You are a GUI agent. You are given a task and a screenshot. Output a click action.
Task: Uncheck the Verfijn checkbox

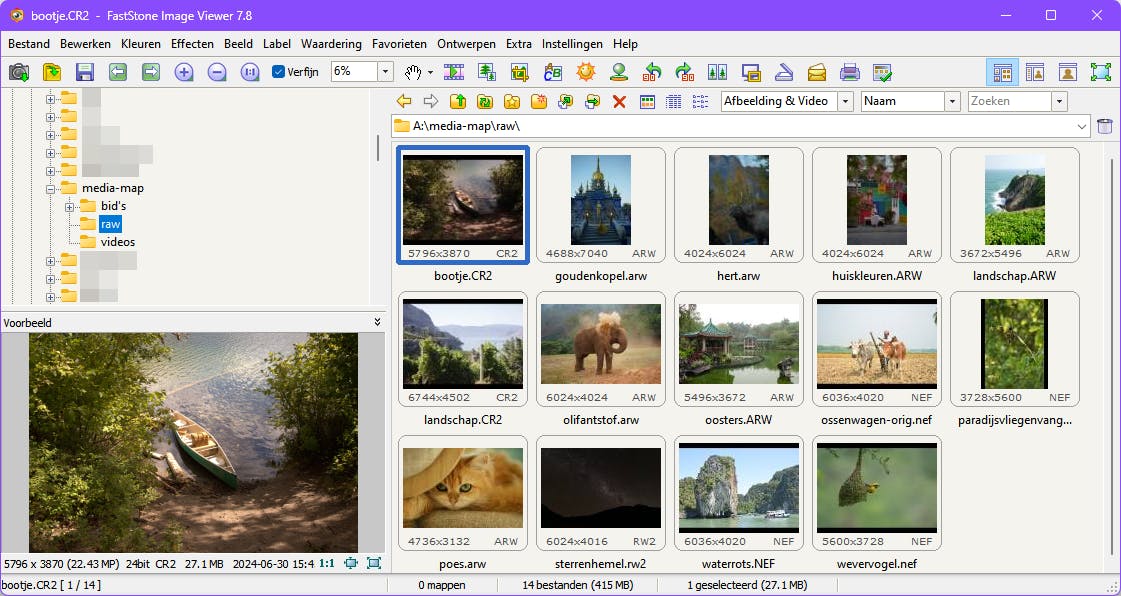279,72
